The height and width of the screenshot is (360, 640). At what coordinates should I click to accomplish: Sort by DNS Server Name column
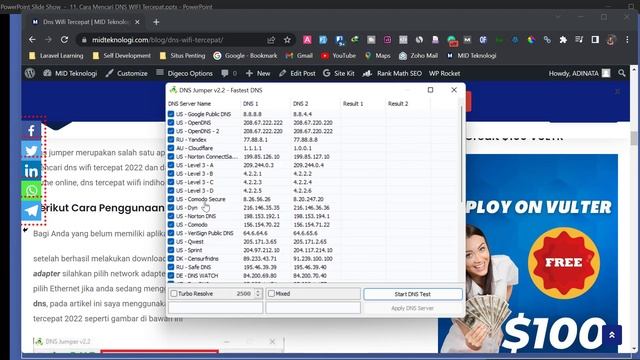point(204,104)
